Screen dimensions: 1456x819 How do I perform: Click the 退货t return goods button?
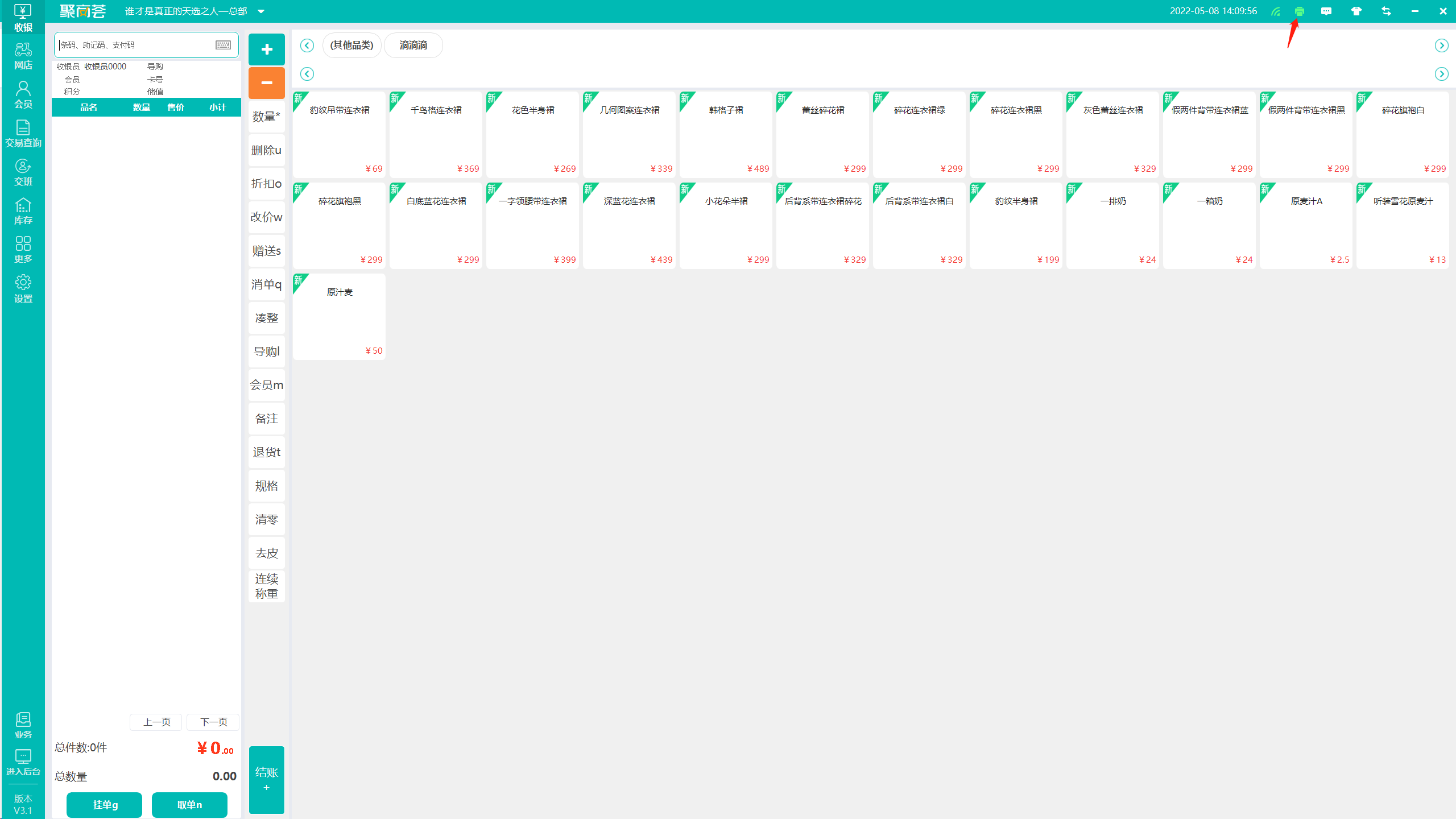266,452
